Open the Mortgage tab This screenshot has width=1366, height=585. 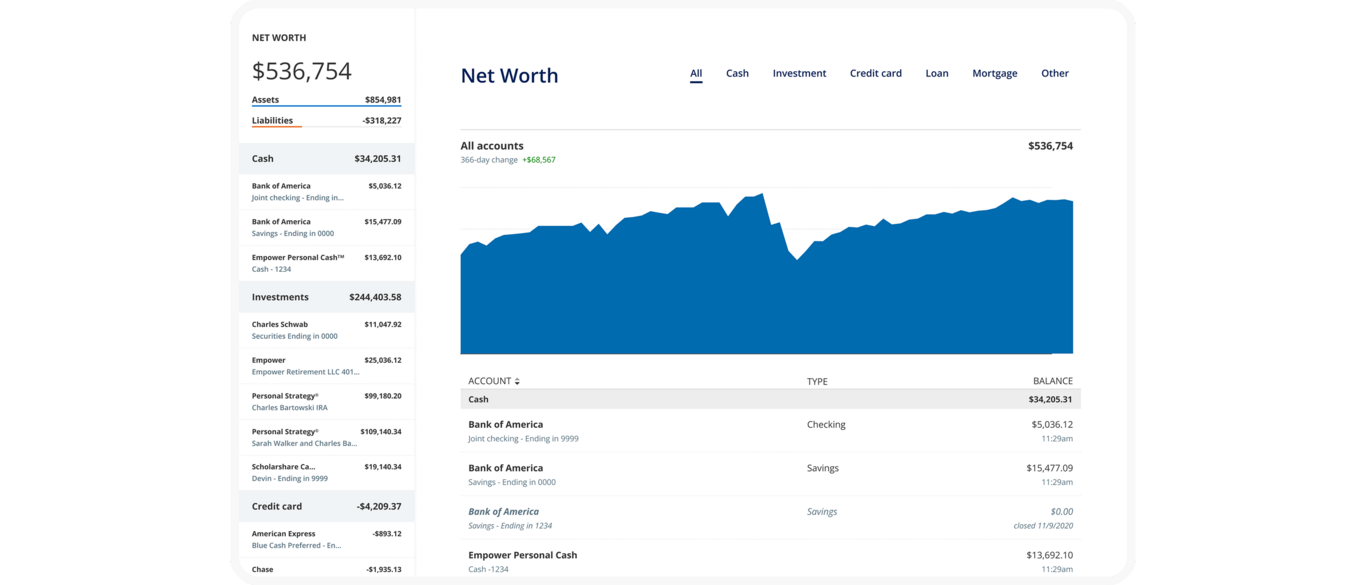994,73
